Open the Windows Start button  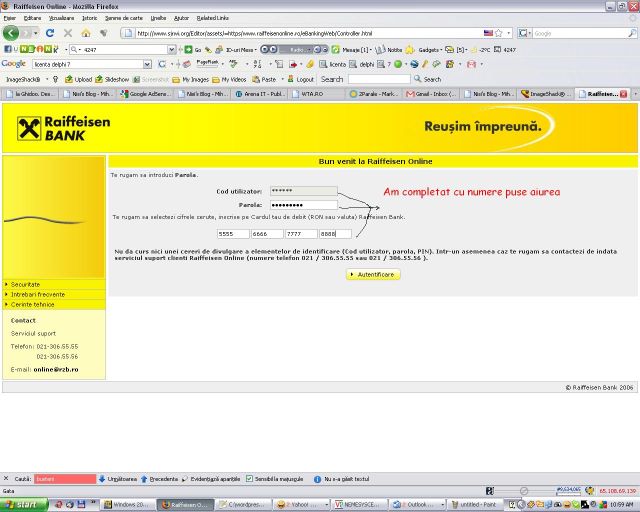24,505
